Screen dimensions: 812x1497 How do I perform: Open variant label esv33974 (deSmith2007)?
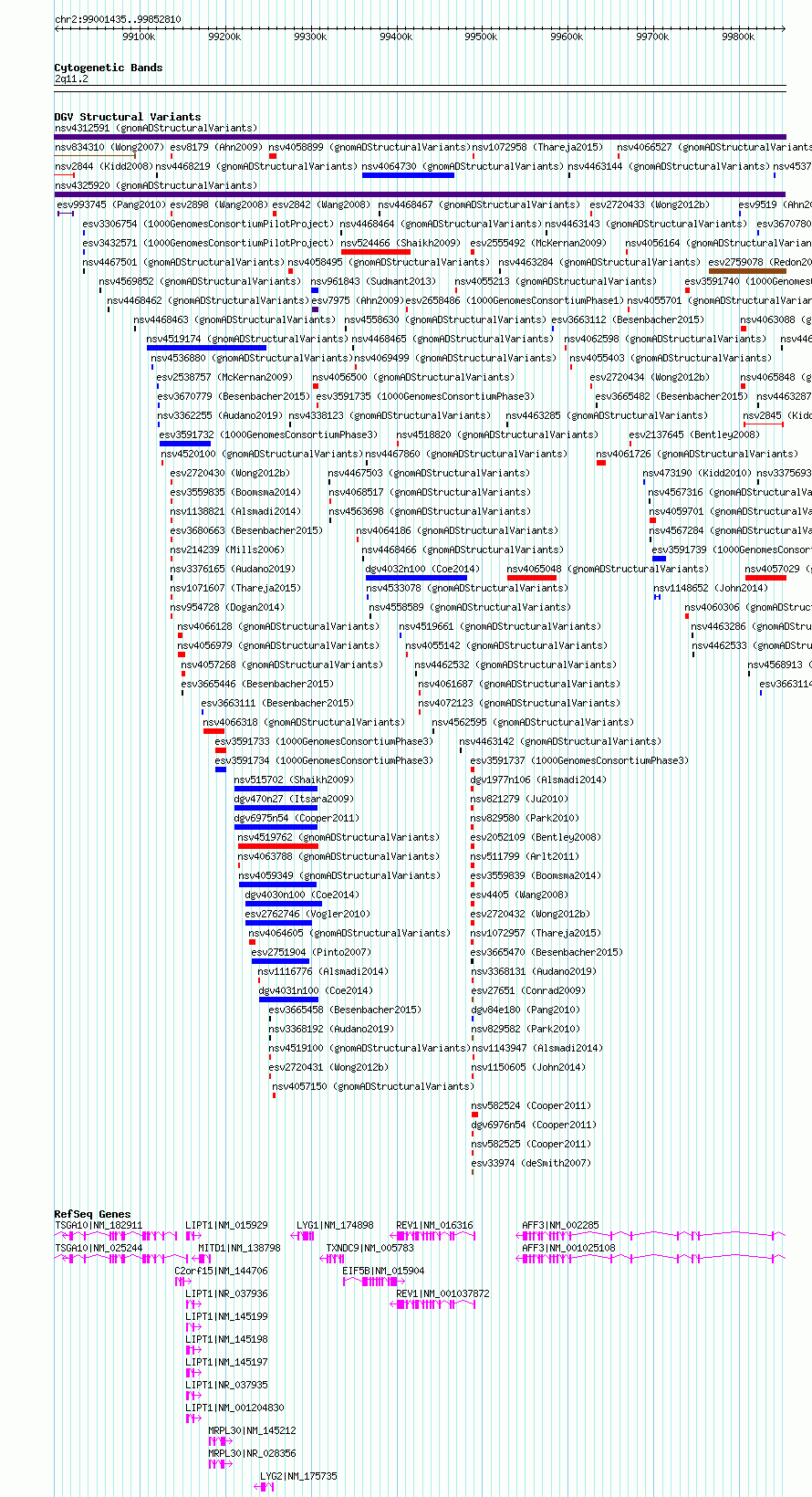(530, 1163)
